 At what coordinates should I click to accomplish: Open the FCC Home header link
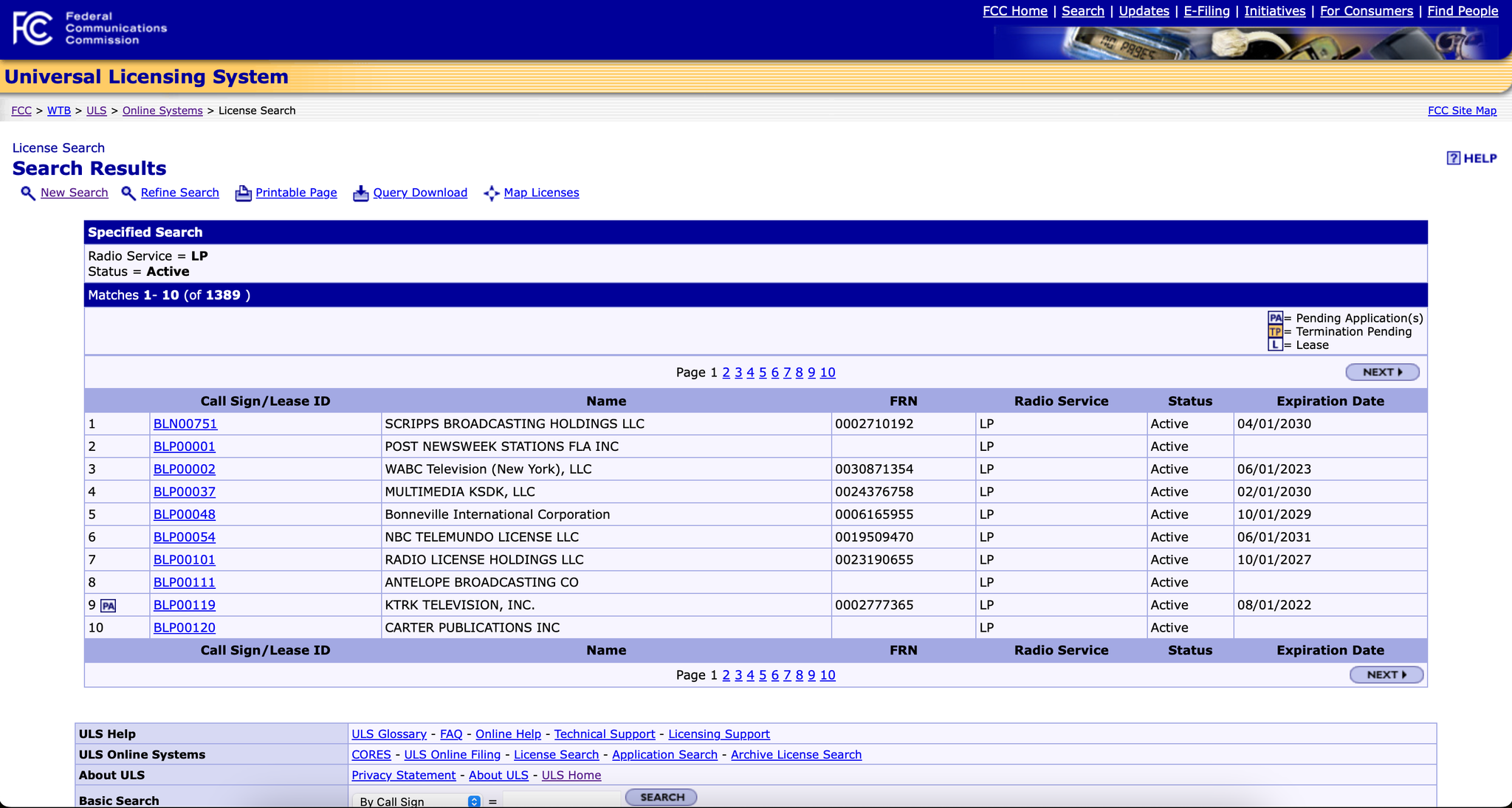pyautogui.click(x=1015, y=11)
